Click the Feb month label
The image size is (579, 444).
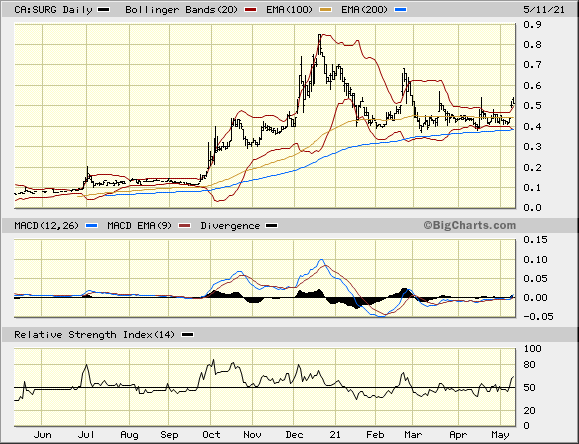click(375, 435)
